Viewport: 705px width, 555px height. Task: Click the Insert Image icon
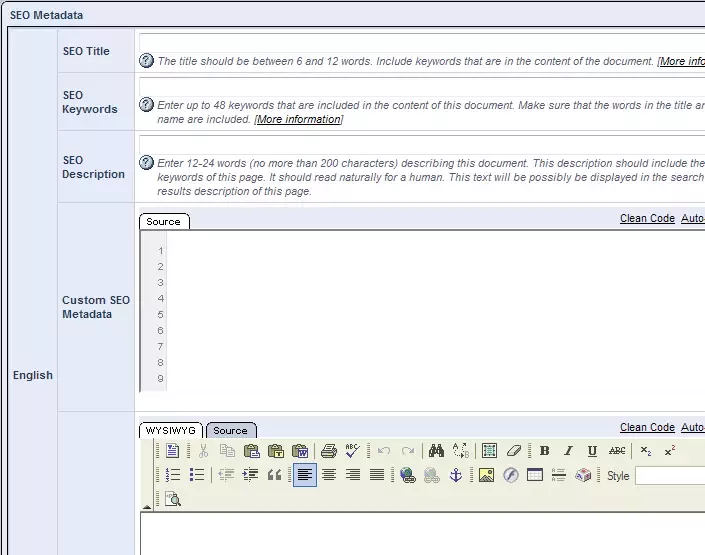[x=486, y=475]
